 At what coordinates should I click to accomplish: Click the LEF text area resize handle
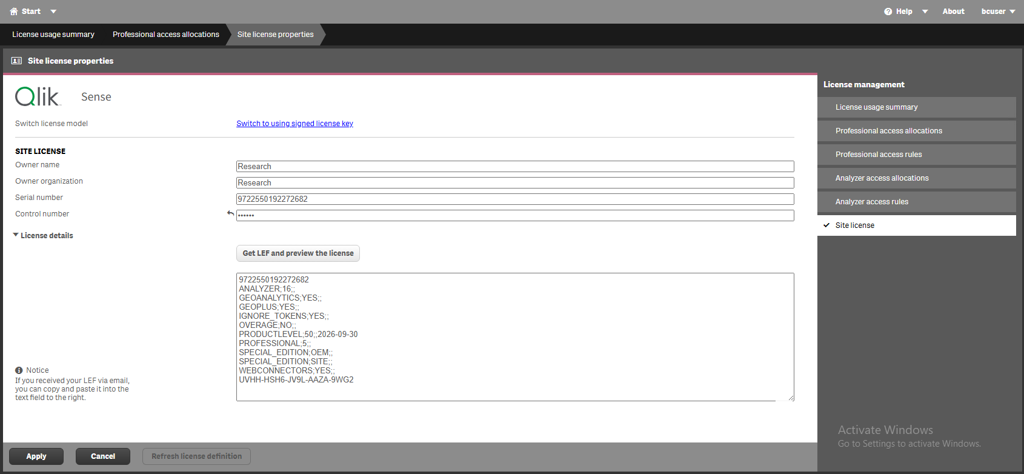[791, 398]
